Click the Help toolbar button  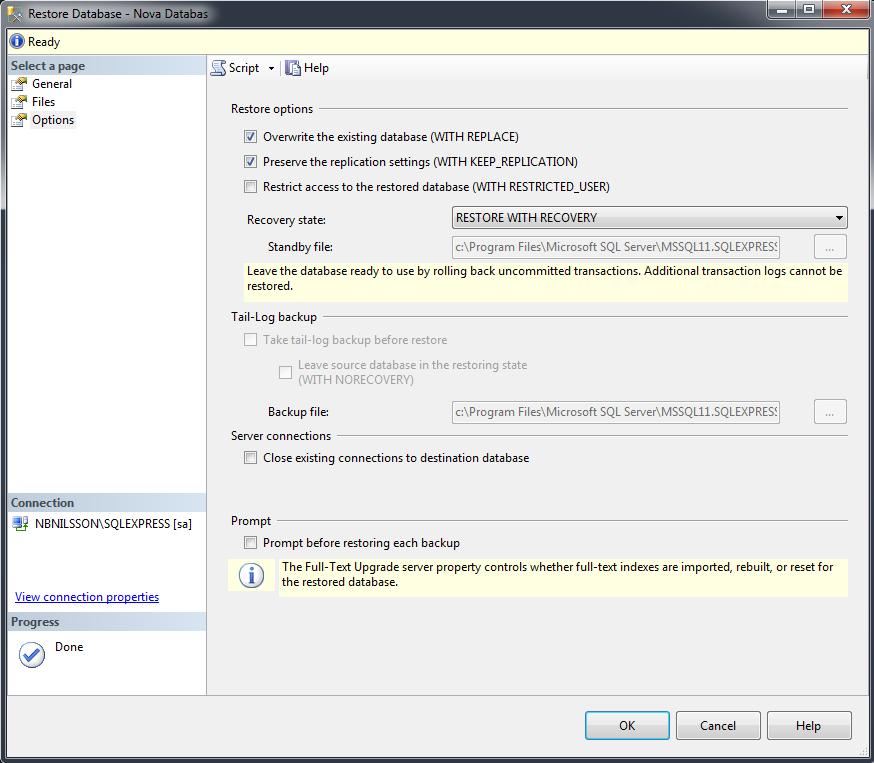[307, 68]
